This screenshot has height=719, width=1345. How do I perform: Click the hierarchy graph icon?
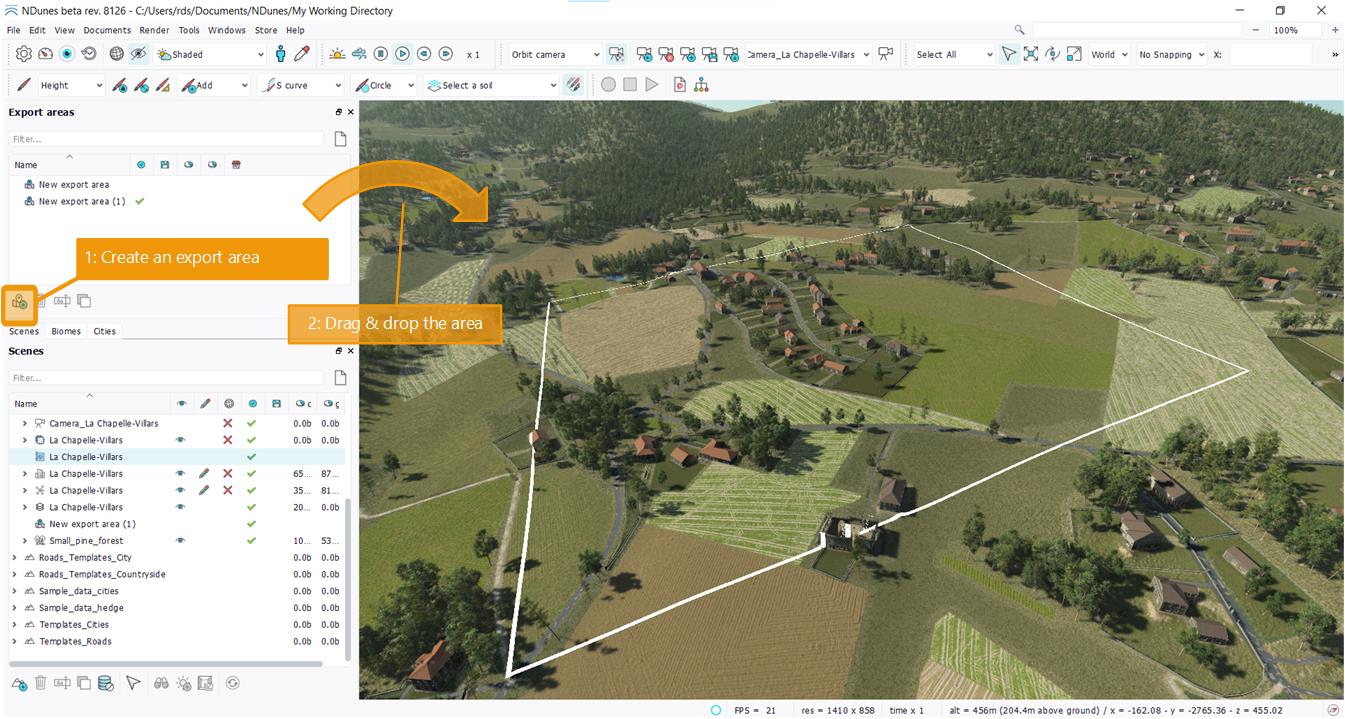point(701,85)
